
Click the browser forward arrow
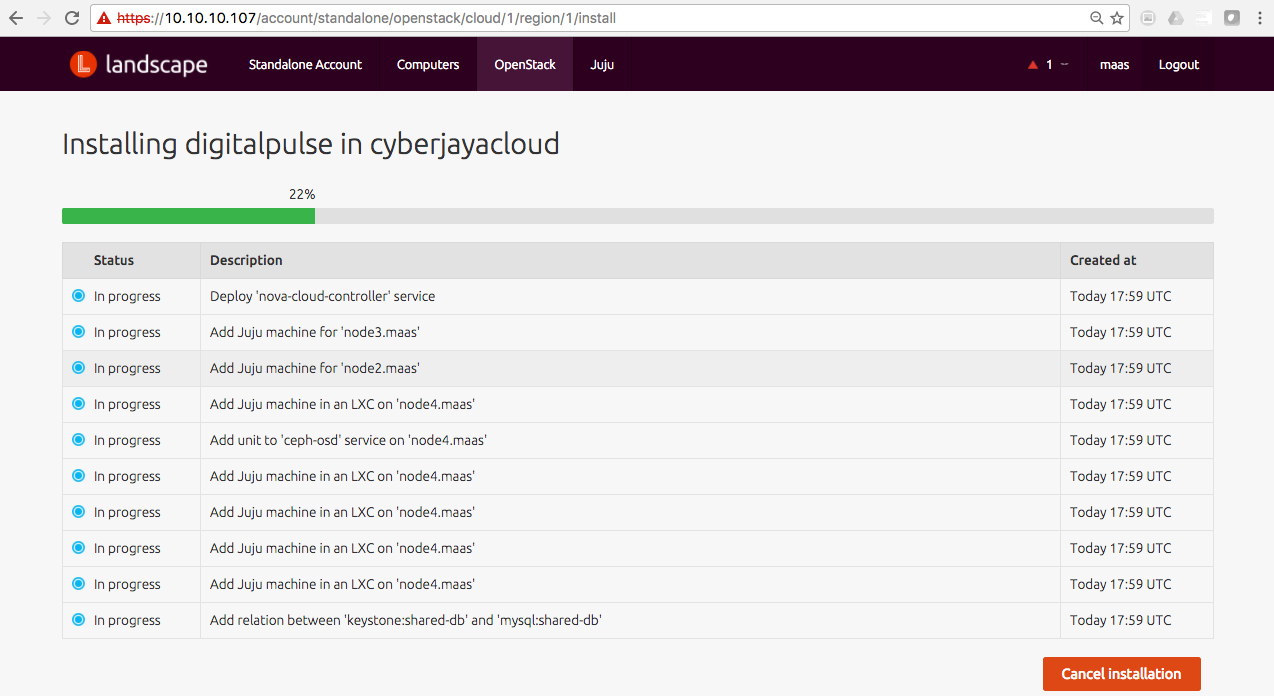tap(44, 18)
